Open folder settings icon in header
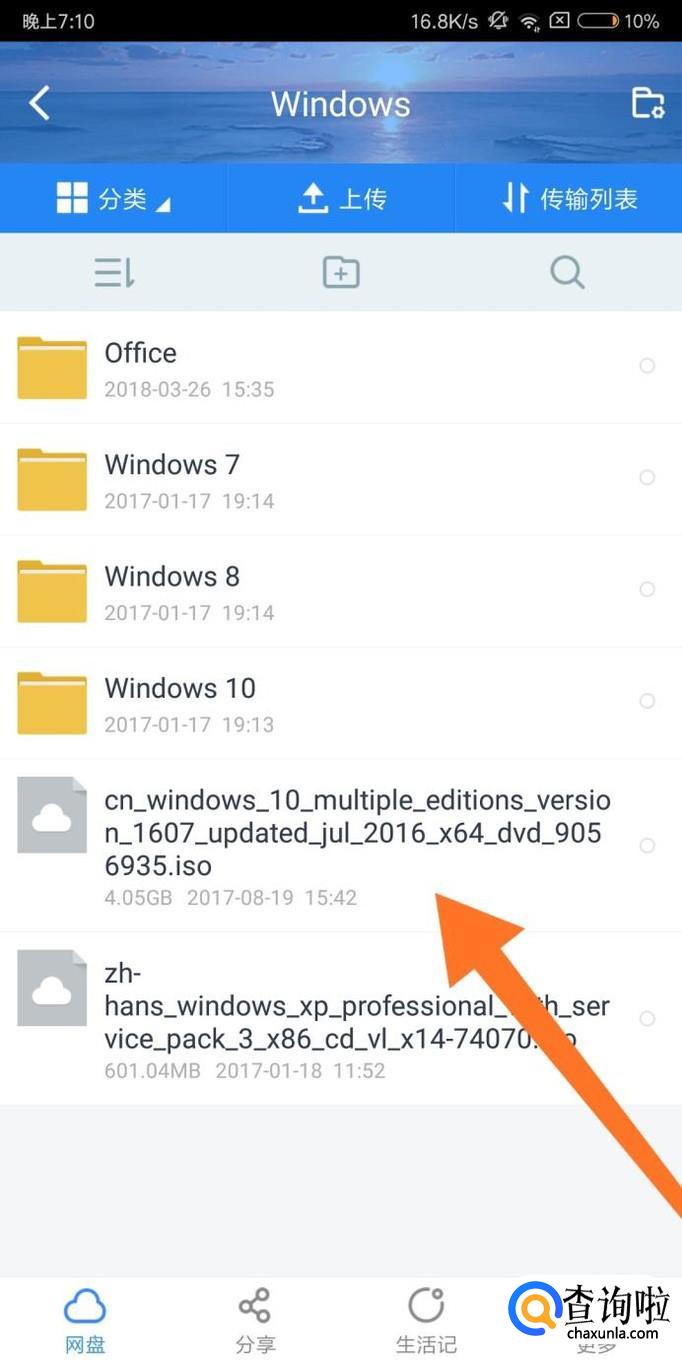Image resolution: width=682 pixels, height=1364 pixels. (x=648, y=103)
